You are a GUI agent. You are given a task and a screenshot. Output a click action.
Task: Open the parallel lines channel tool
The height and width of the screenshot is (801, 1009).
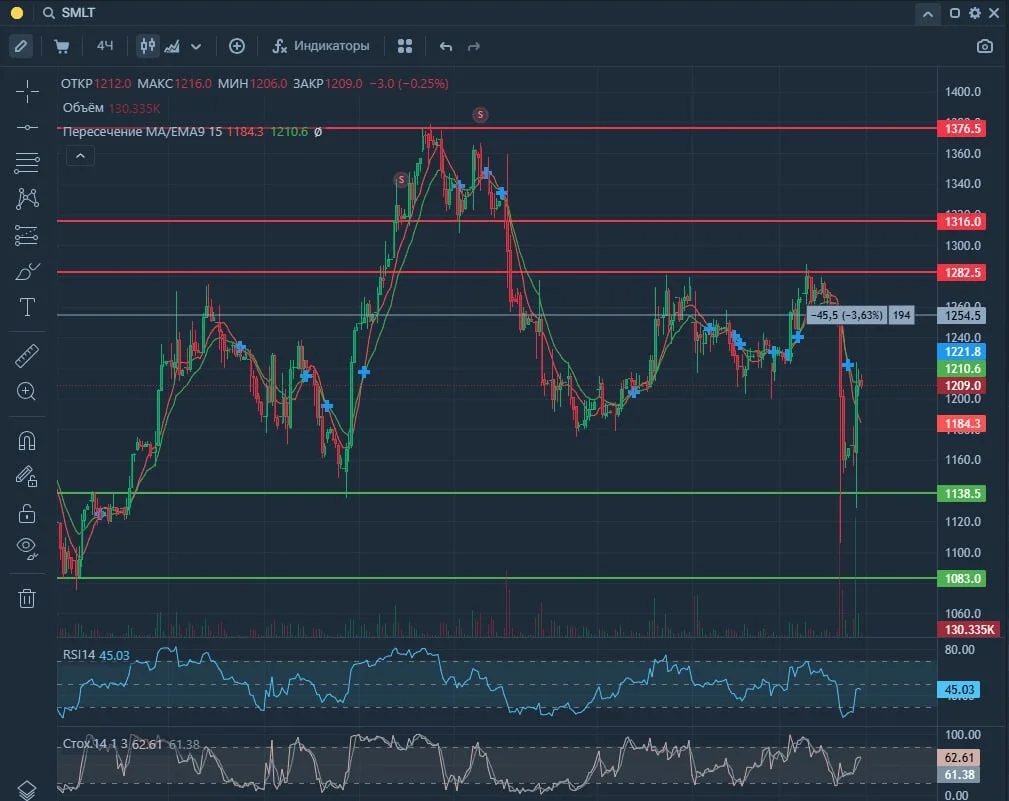click(x=27, y=163)
